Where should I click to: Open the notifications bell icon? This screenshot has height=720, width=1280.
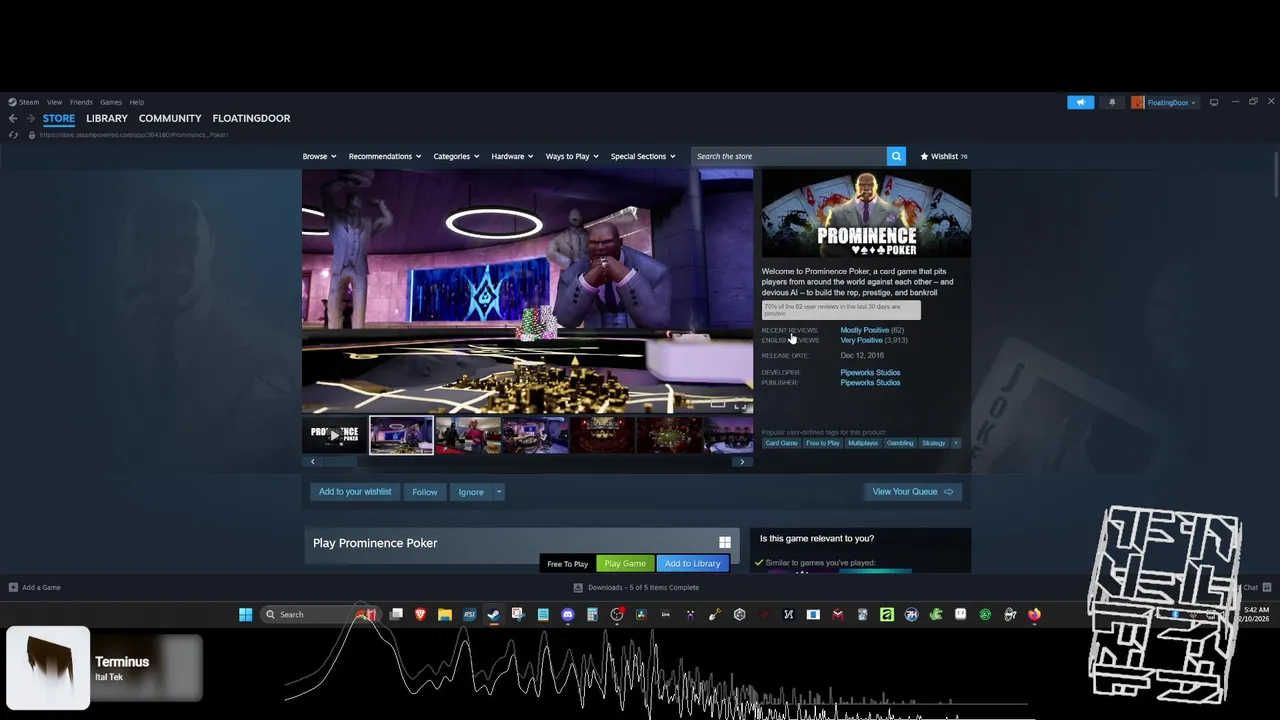[1112, 102]
